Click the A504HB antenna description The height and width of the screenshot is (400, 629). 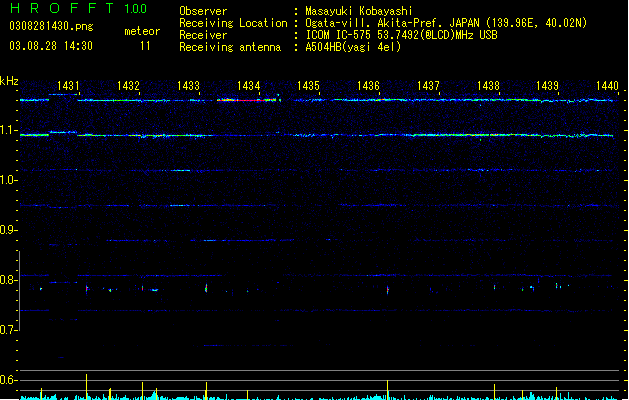pos(353,47)
